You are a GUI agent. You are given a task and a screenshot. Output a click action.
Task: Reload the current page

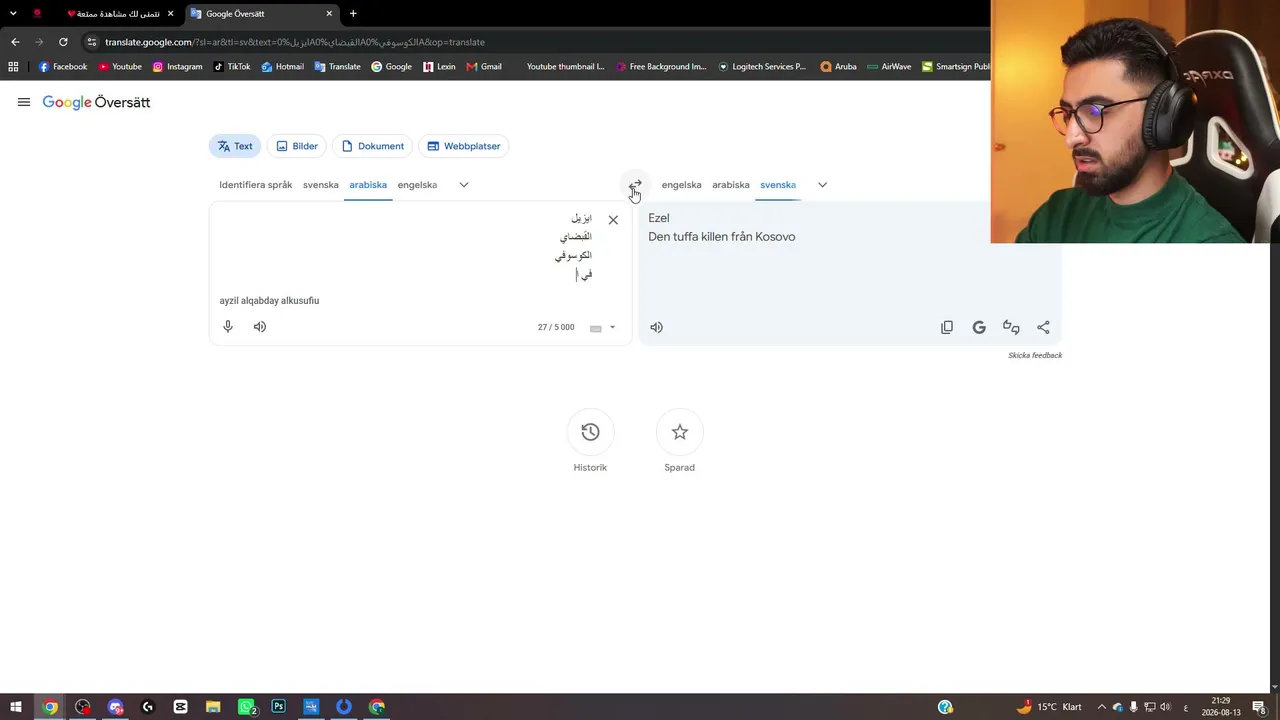coord(63,42)
